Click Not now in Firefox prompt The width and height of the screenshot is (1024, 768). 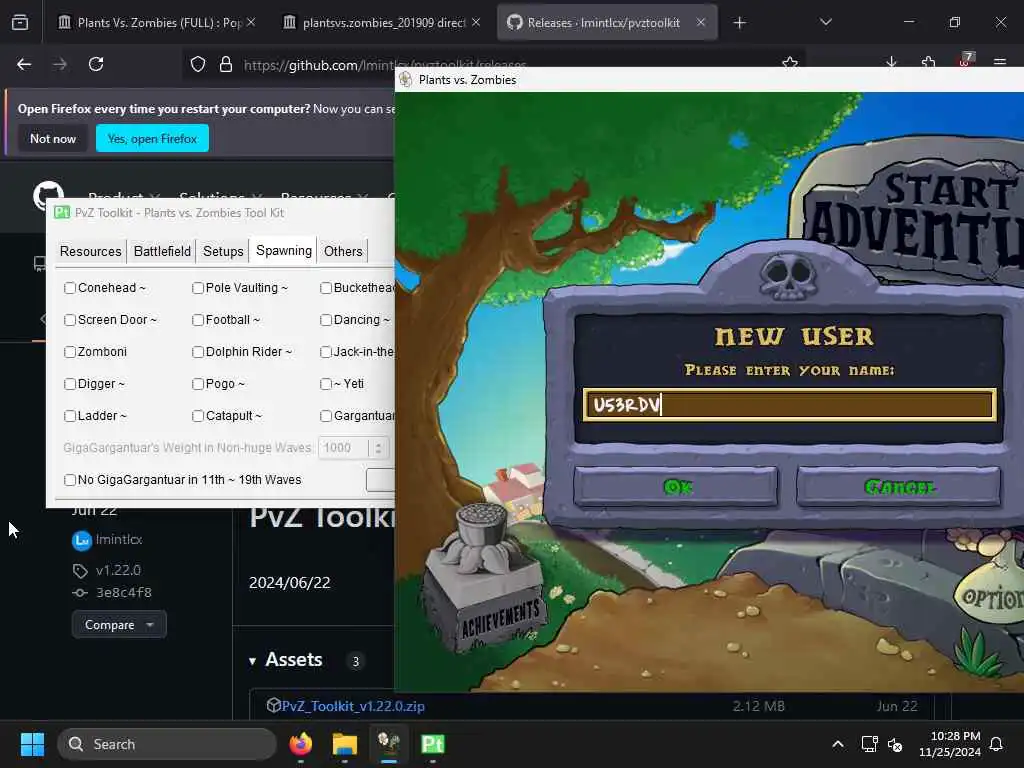click(x=53, y=138)
